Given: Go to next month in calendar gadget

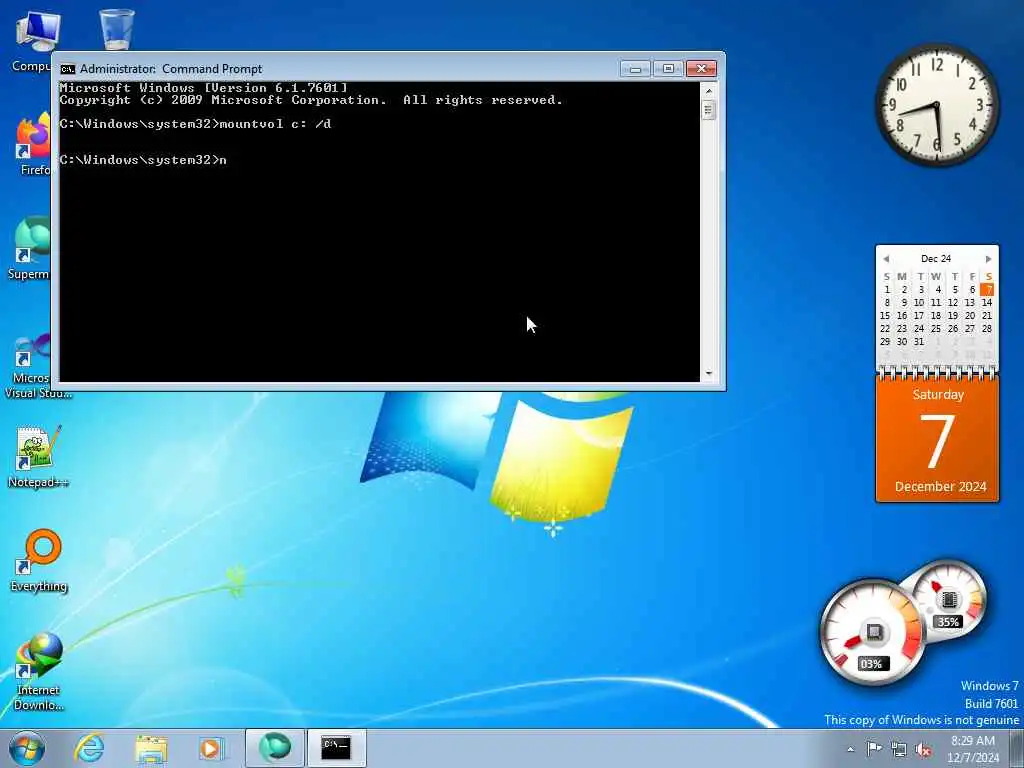Looking at the screenshot, I should pyautogui.click(x=989, y=259).
